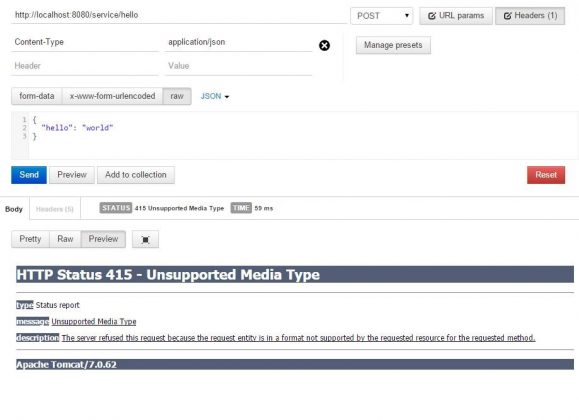Reset the request with red button

coord(546,175)
